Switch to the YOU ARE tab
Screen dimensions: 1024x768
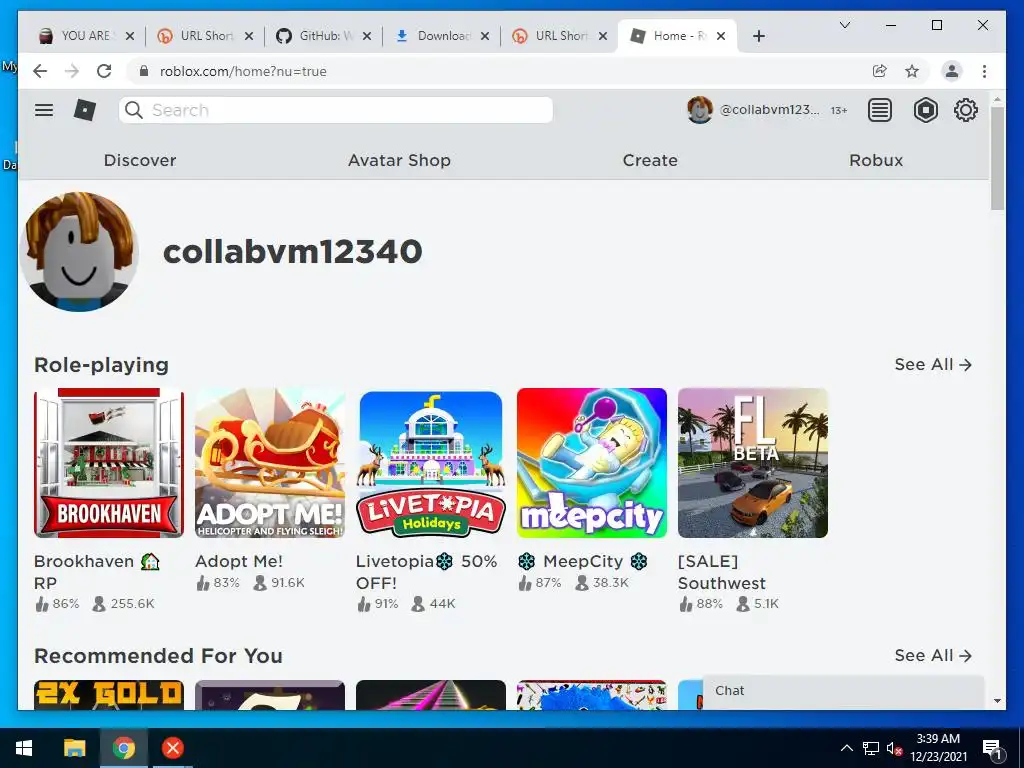point(85,36)
